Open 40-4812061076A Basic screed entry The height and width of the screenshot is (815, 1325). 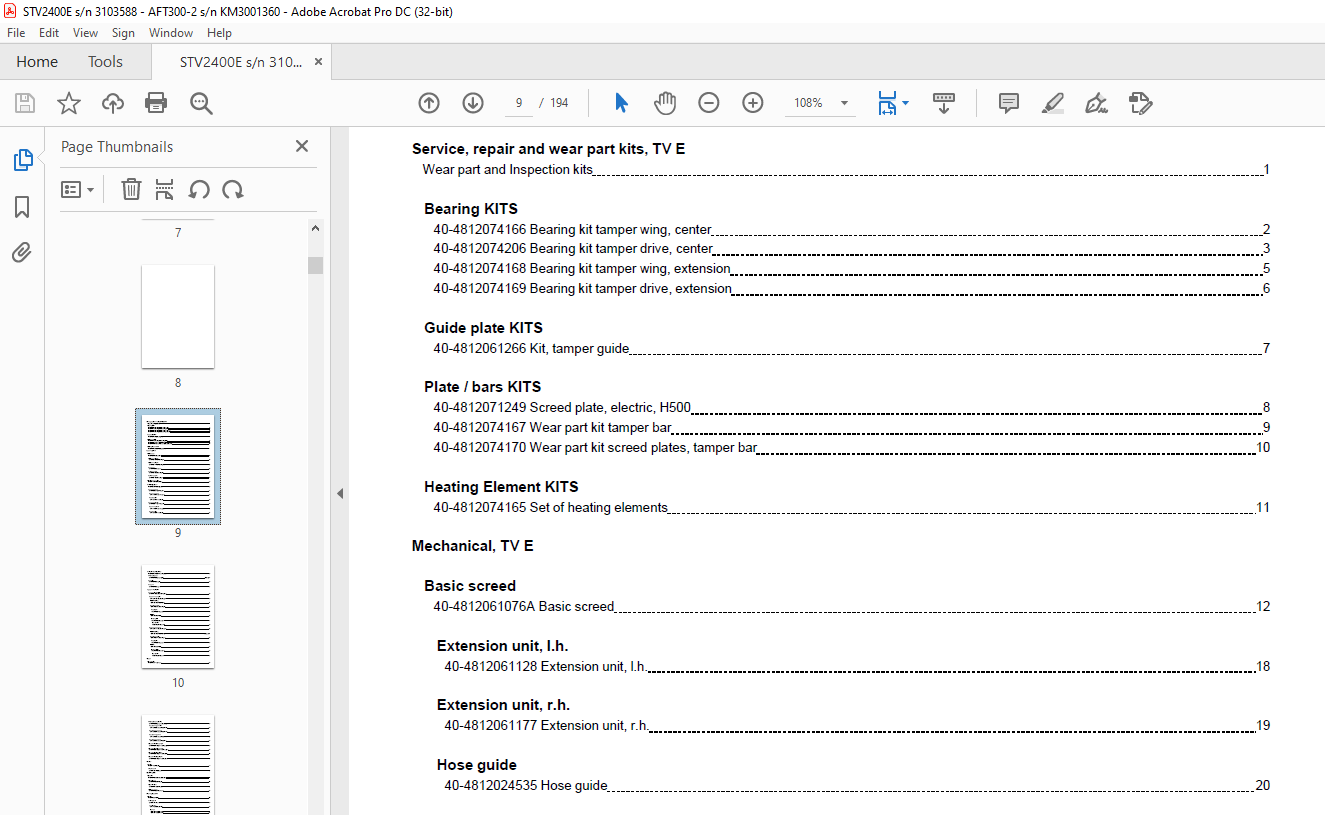(851, 606)
